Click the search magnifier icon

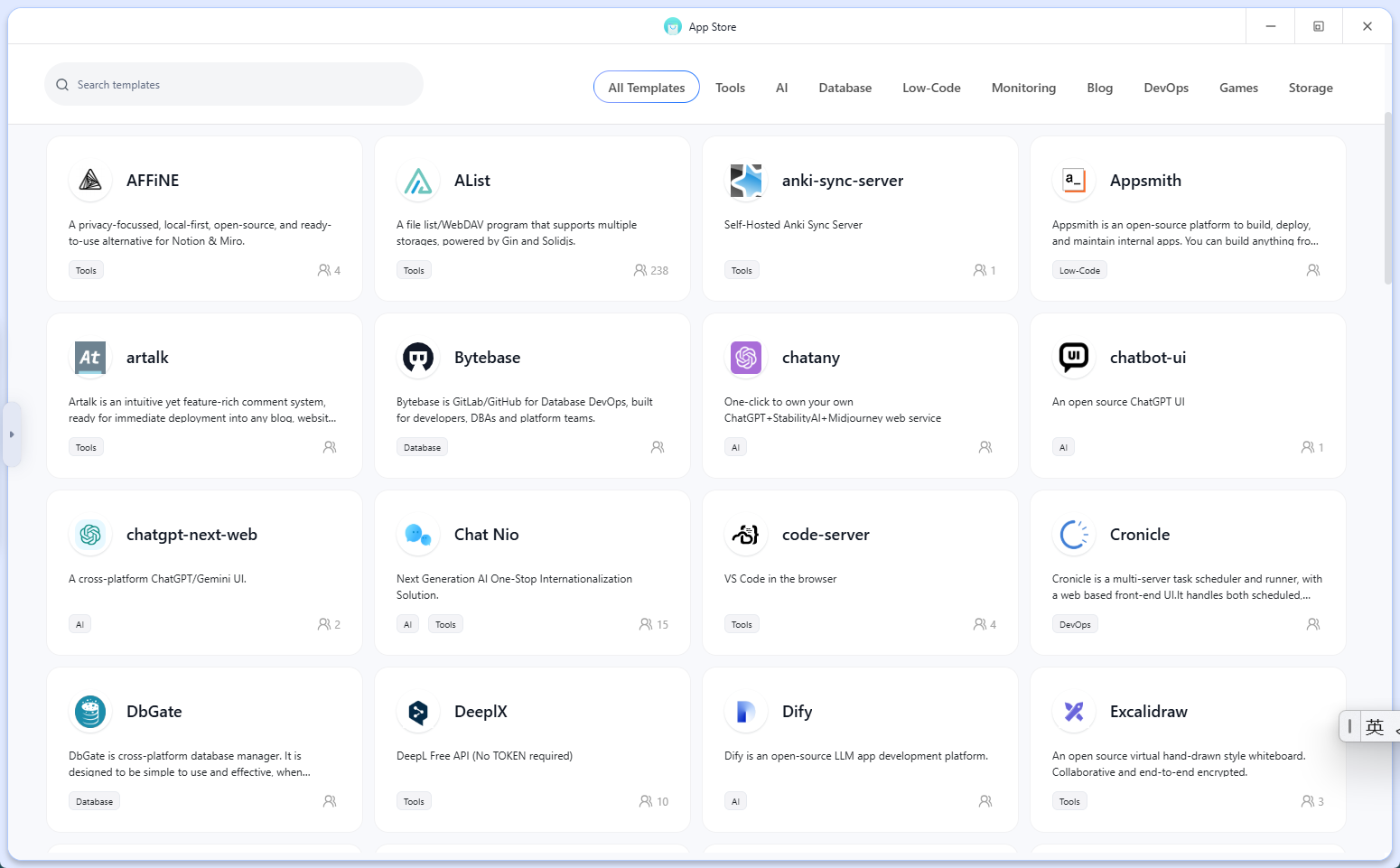pos(62,85)
